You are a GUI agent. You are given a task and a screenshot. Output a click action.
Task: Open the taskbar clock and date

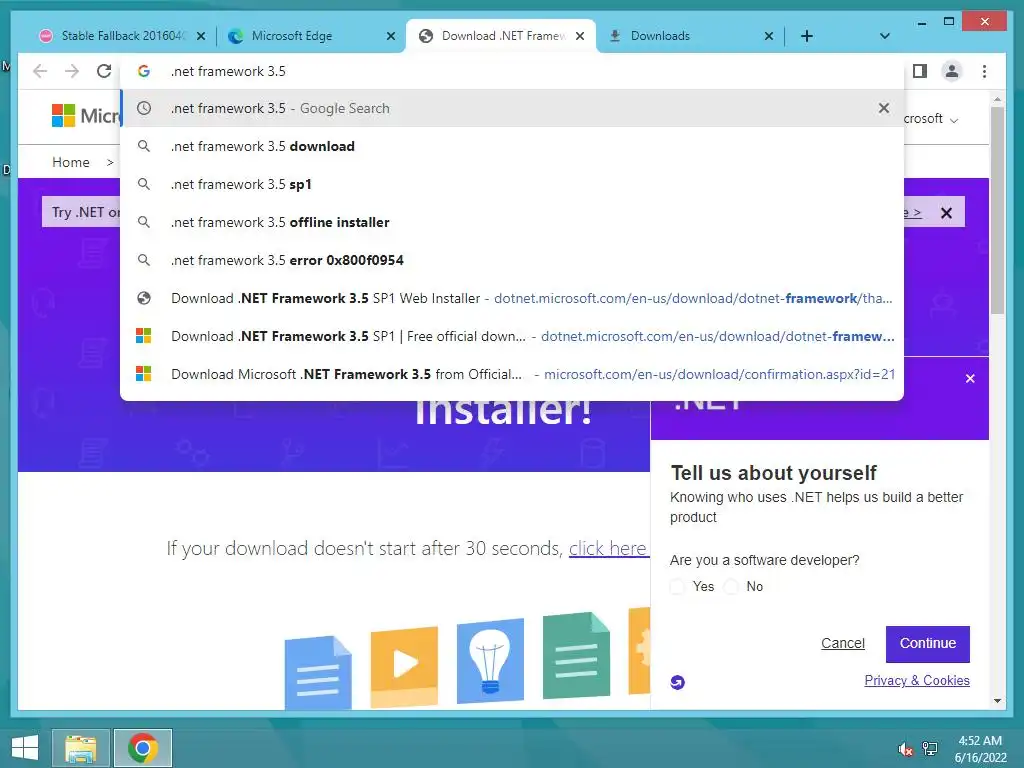[980, 749]
